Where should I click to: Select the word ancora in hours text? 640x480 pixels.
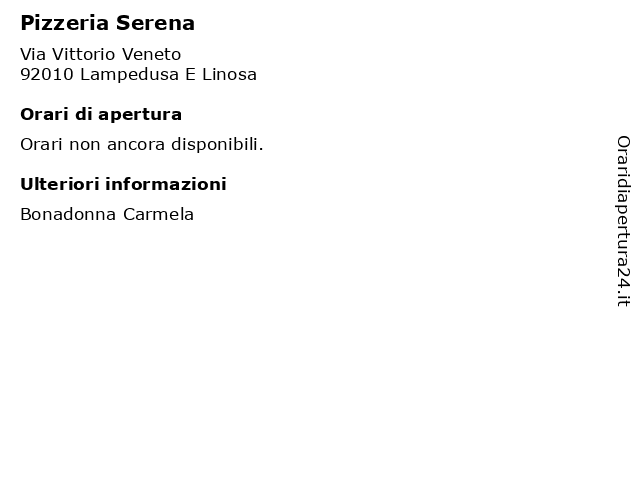pyautogui.click(x=136, y=145)
